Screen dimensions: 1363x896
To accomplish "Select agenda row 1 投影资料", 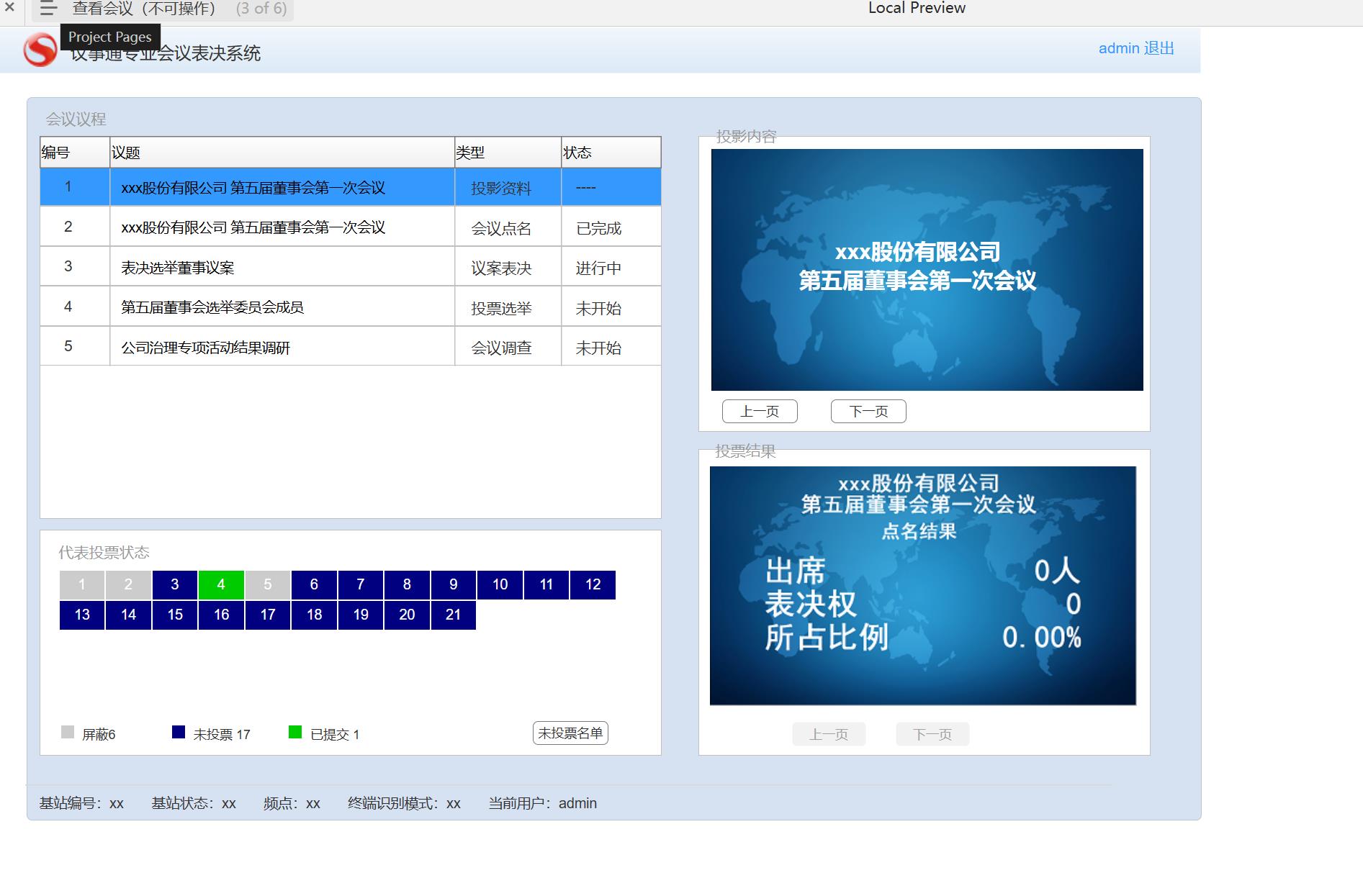I will pyautogui.click(x=350, y=187).
